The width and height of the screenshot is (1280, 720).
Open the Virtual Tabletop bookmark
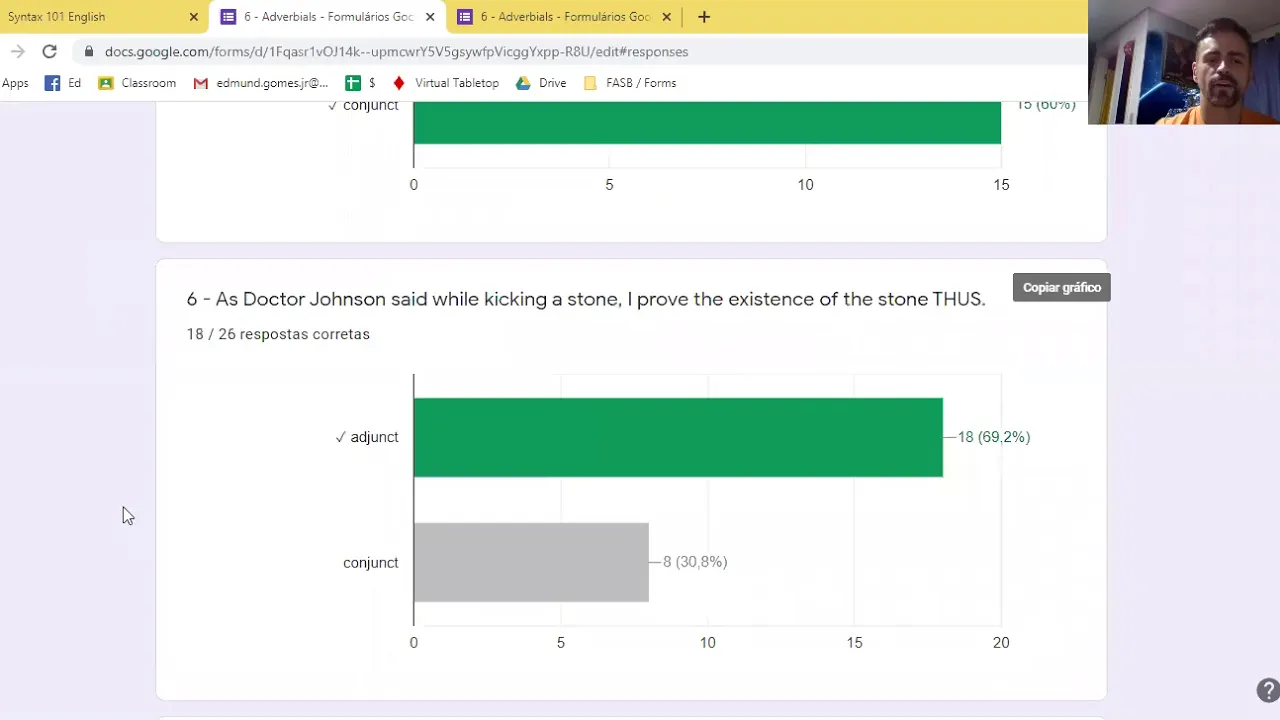445,83
